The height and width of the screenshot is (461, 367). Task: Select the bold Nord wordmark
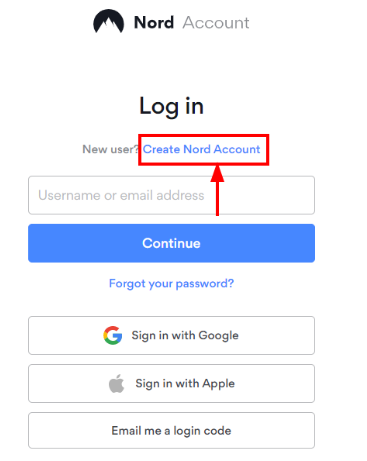point(154,23)
